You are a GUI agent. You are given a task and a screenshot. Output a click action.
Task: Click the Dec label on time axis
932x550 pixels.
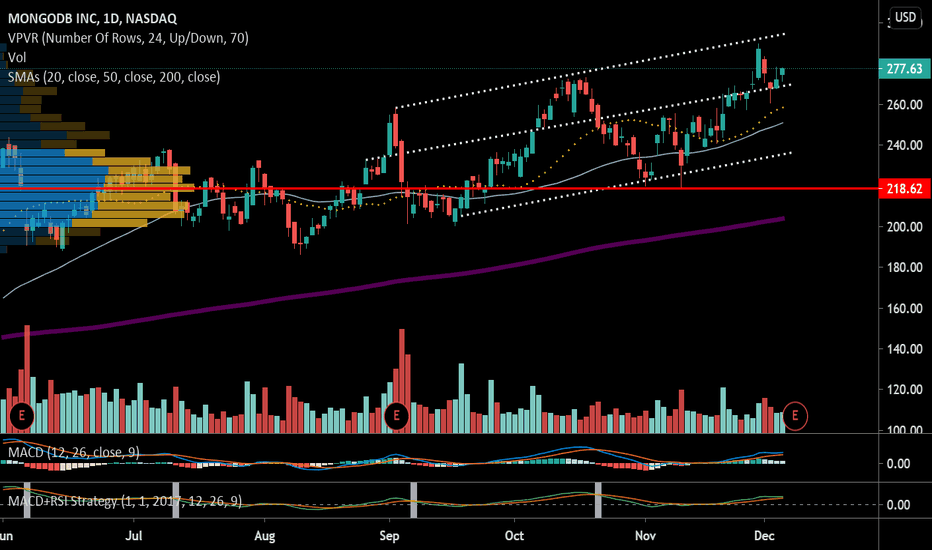coord(764,536)
